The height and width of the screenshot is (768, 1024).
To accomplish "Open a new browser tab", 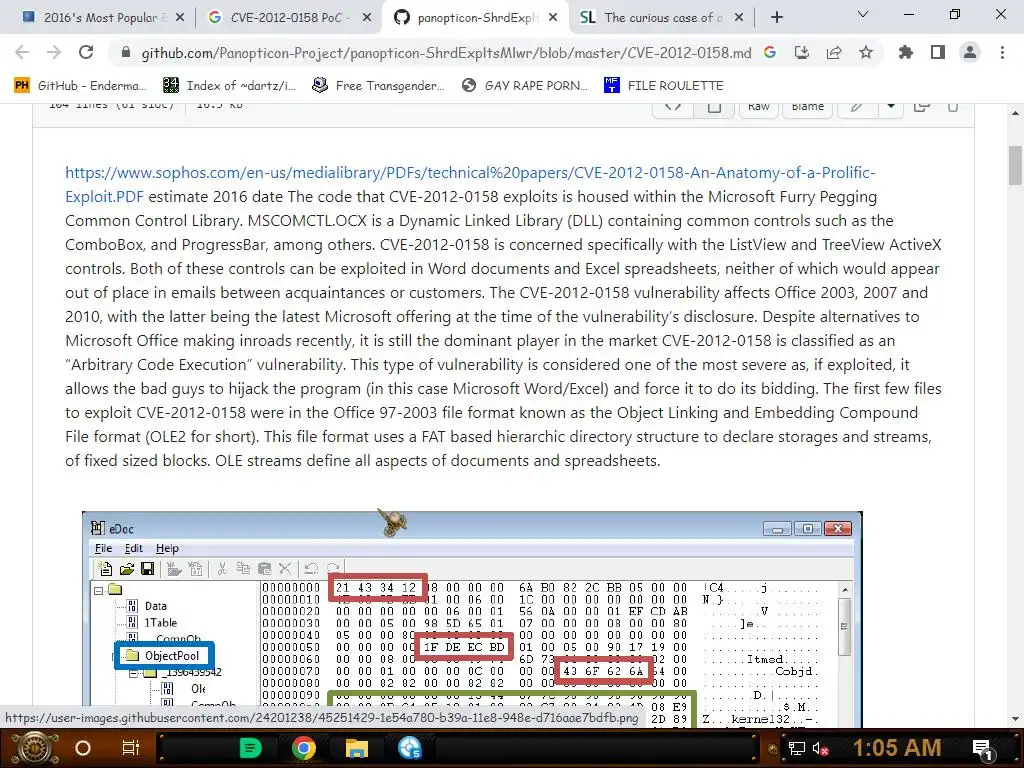I will tap(776, 18).
